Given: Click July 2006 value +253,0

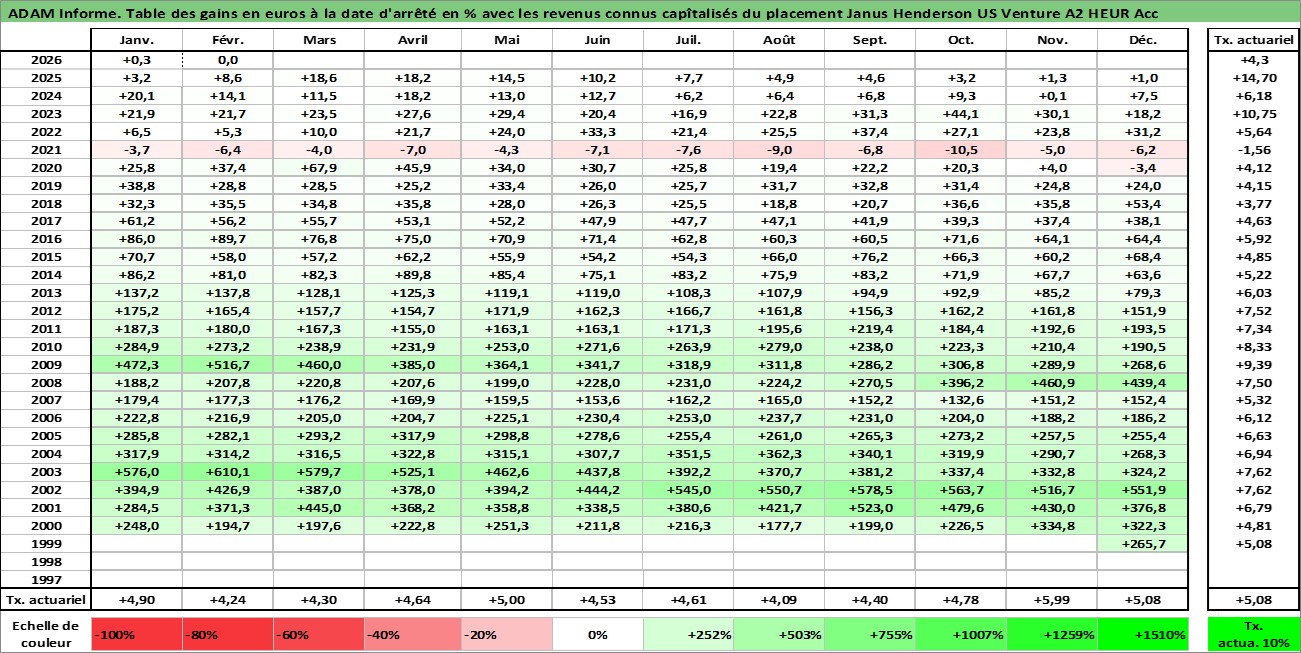Looking at the screenshot, I should (x=688, y=418).
